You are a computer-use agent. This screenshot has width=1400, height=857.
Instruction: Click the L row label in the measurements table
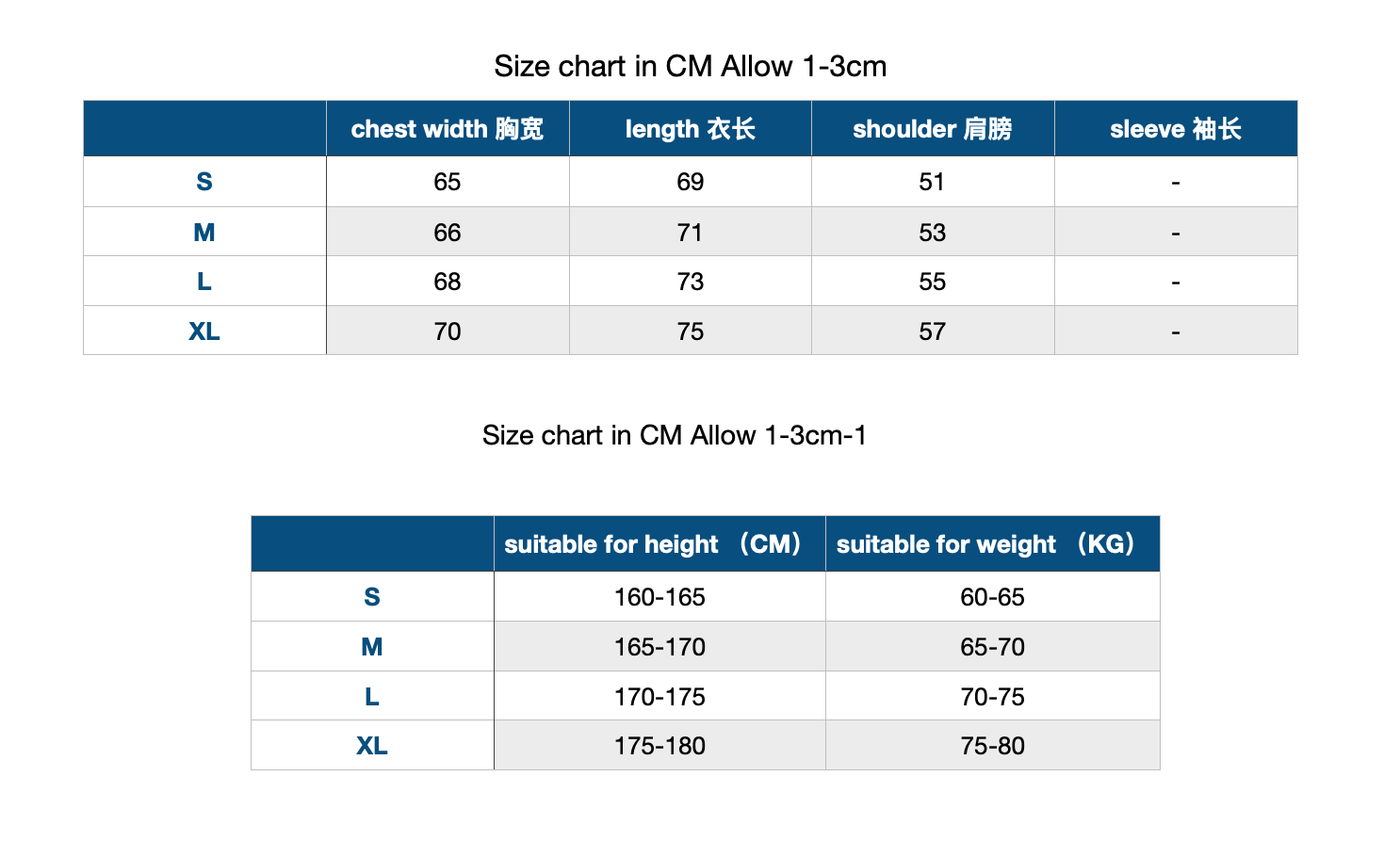204,282
